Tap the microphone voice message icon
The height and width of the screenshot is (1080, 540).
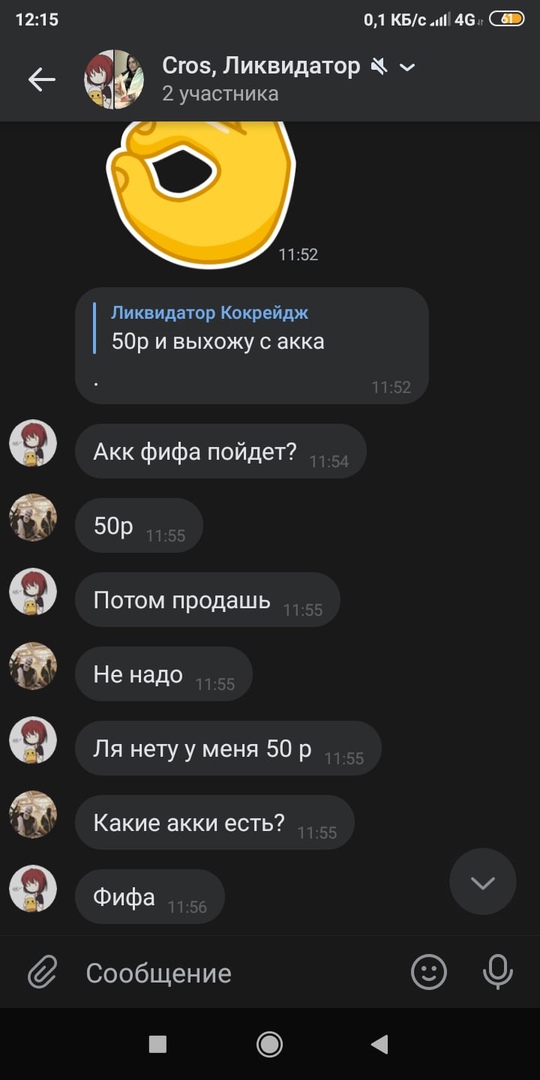tap(497, 972)
